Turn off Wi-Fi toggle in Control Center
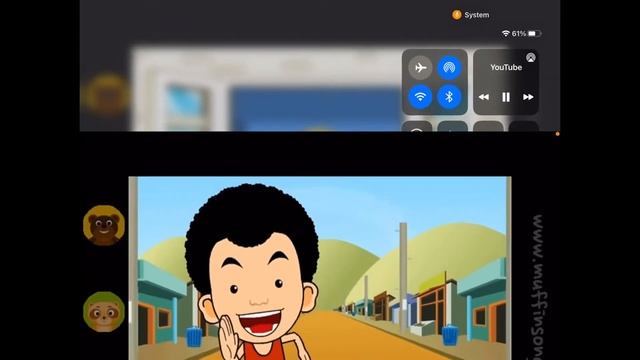This screenshot has height=360, width=640. 420,97
